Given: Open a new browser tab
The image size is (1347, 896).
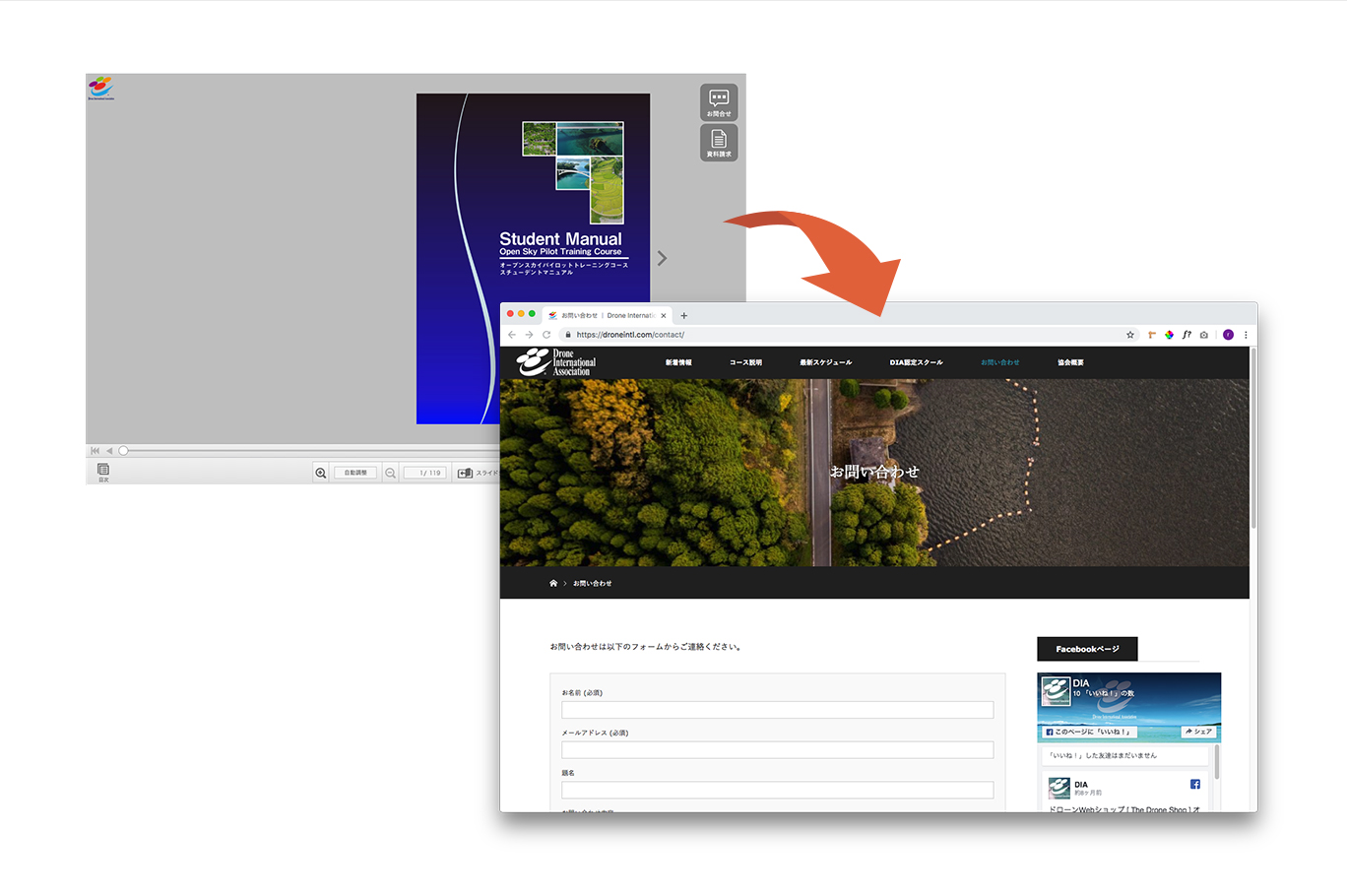Looking at the screenshot, I should tap(684, 316).
